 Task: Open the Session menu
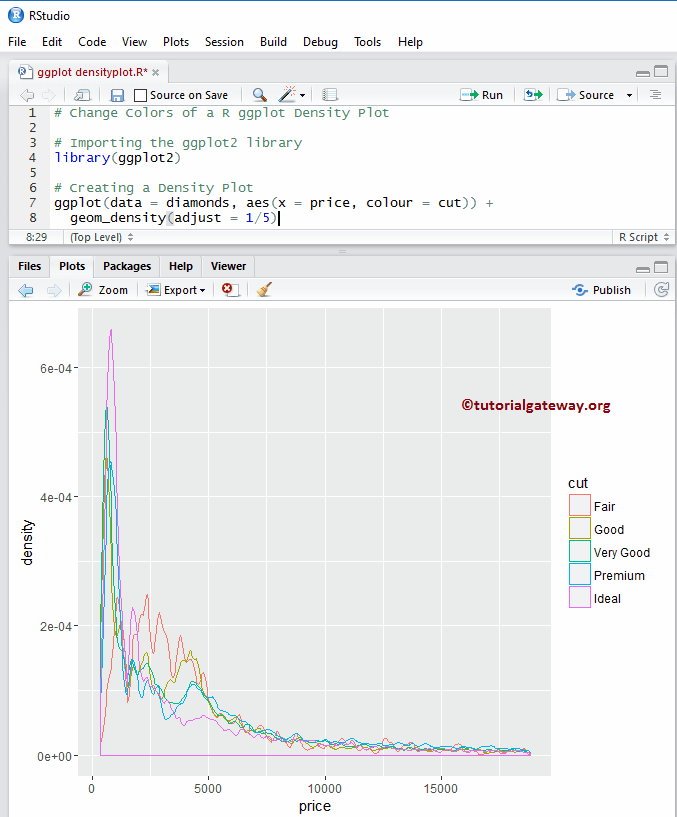click(x=224, y=42)
